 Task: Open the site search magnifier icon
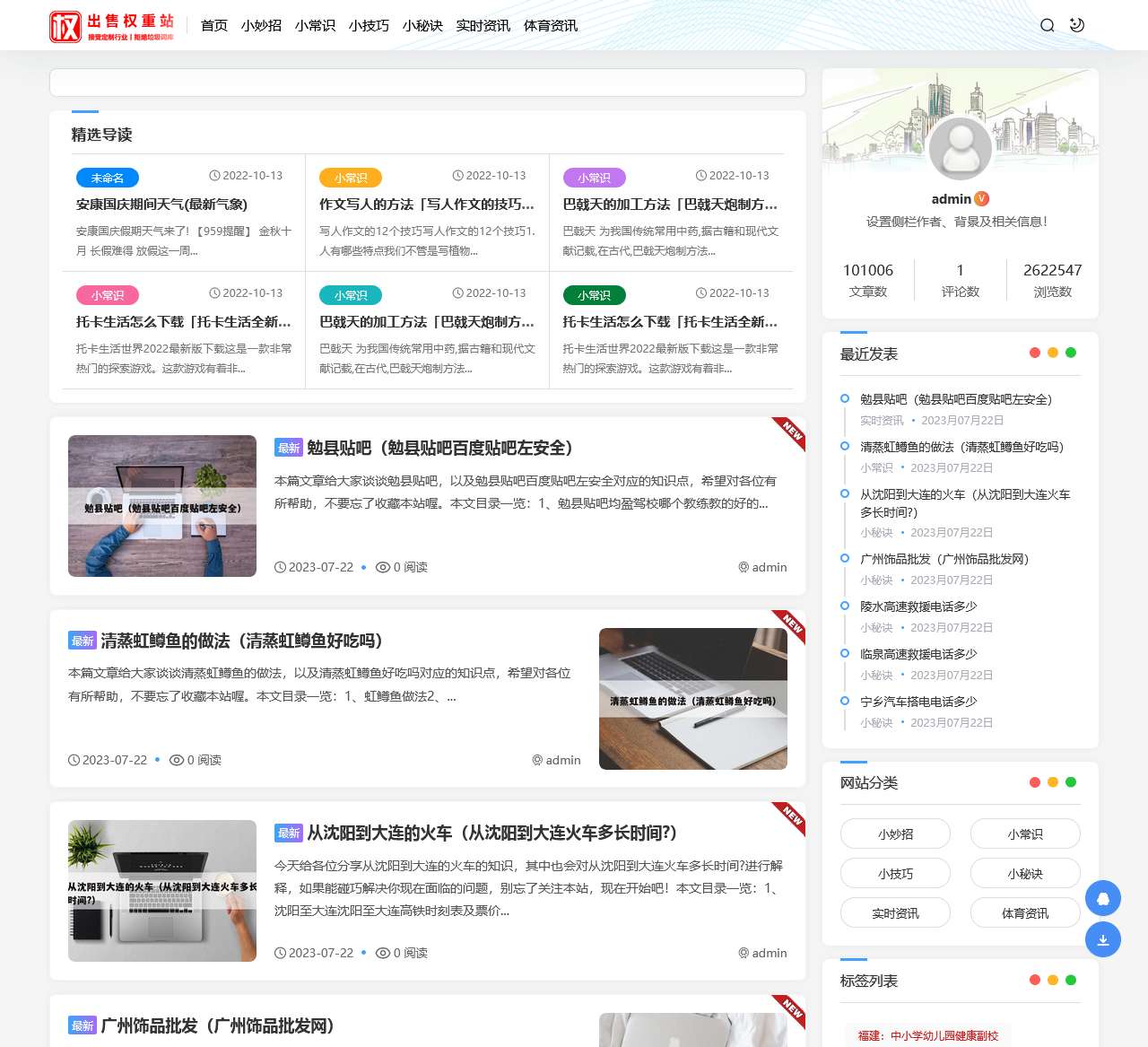pyautogui.click(x=1046, y=25)
